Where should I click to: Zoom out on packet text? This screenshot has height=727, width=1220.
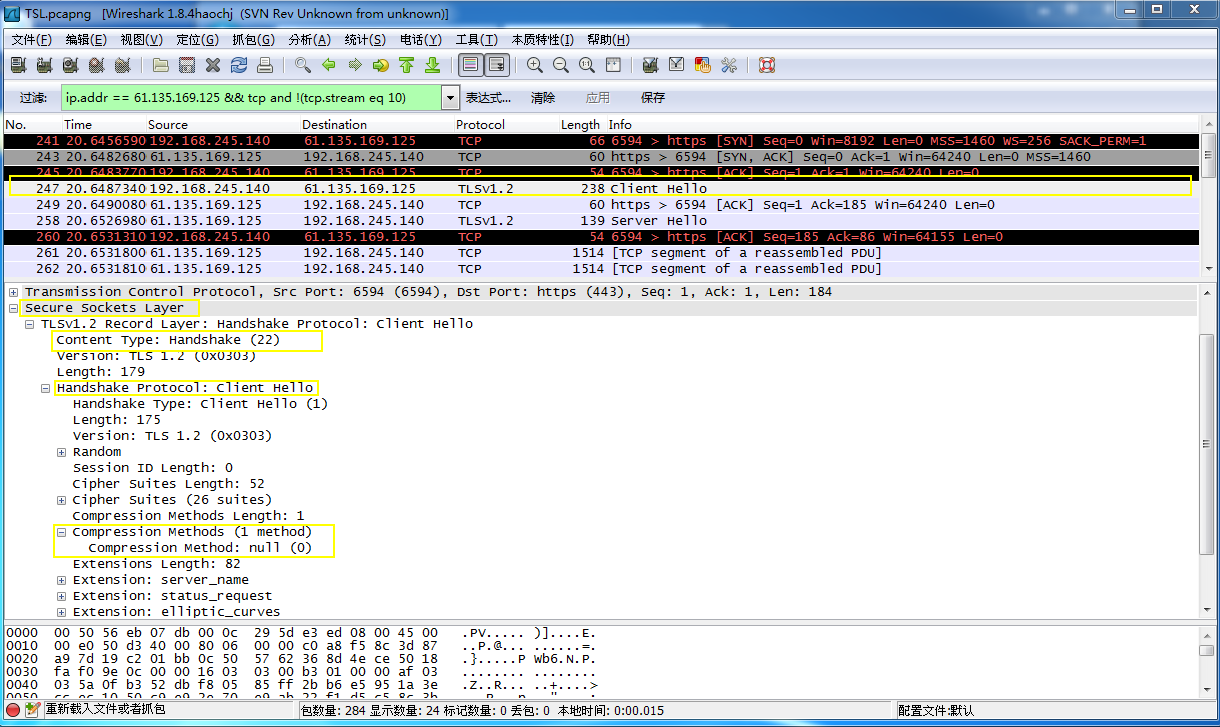point(561,65)
